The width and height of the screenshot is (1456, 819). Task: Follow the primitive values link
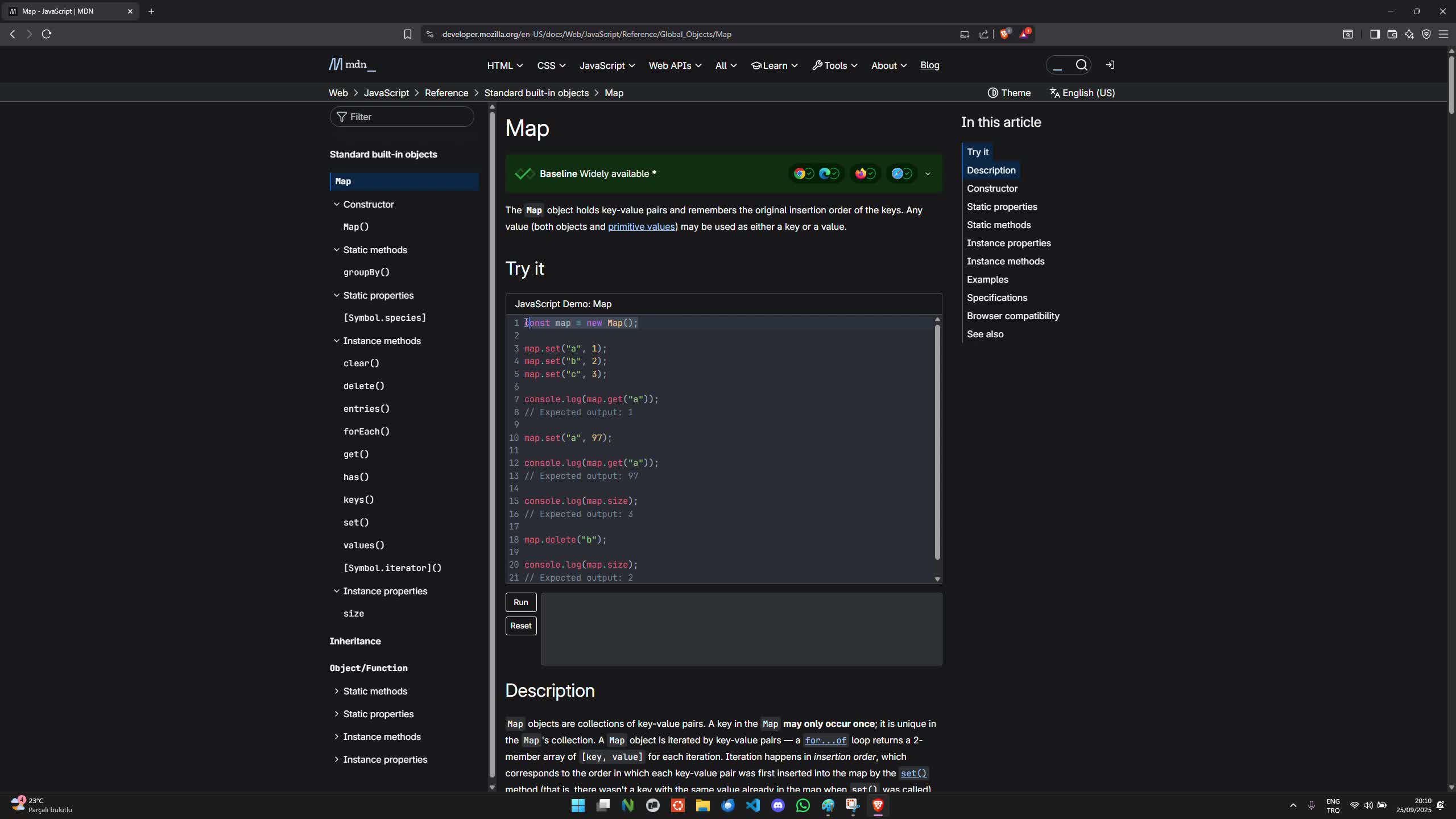pyautogui.click(x=641, y=226)
